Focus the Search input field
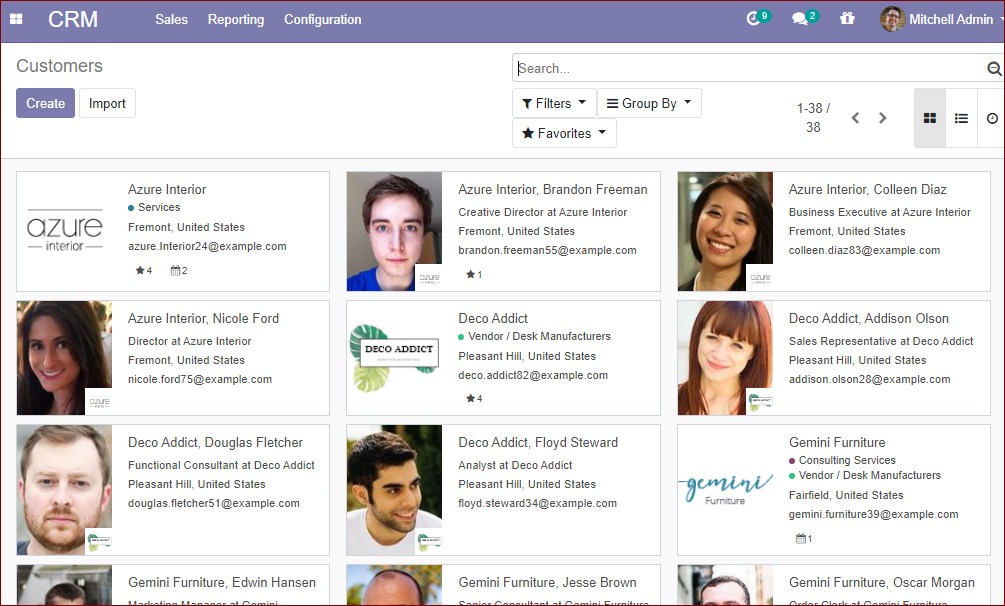 [750, 68]
